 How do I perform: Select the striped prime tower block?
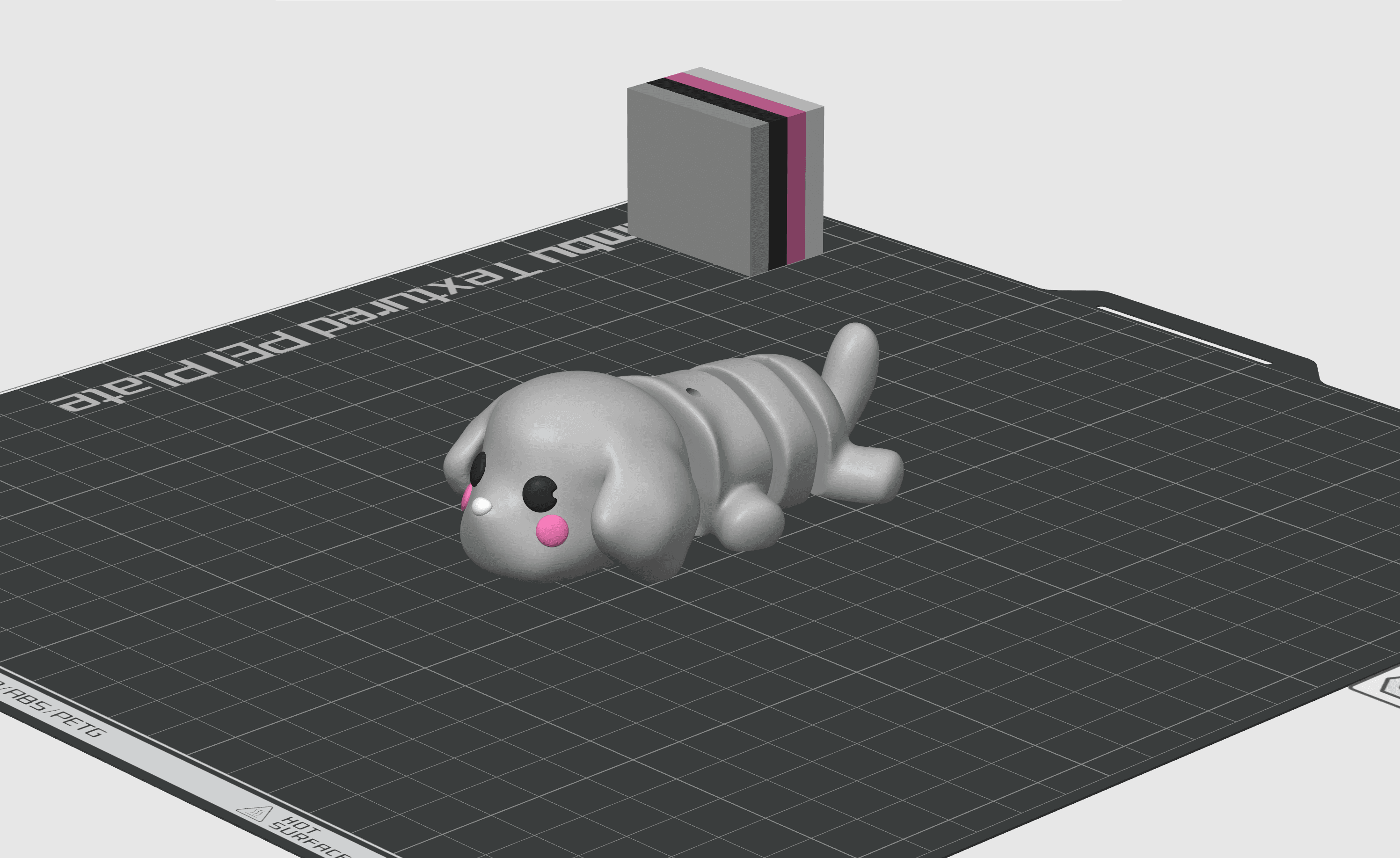pyautogui.click(x=725, y=172)
